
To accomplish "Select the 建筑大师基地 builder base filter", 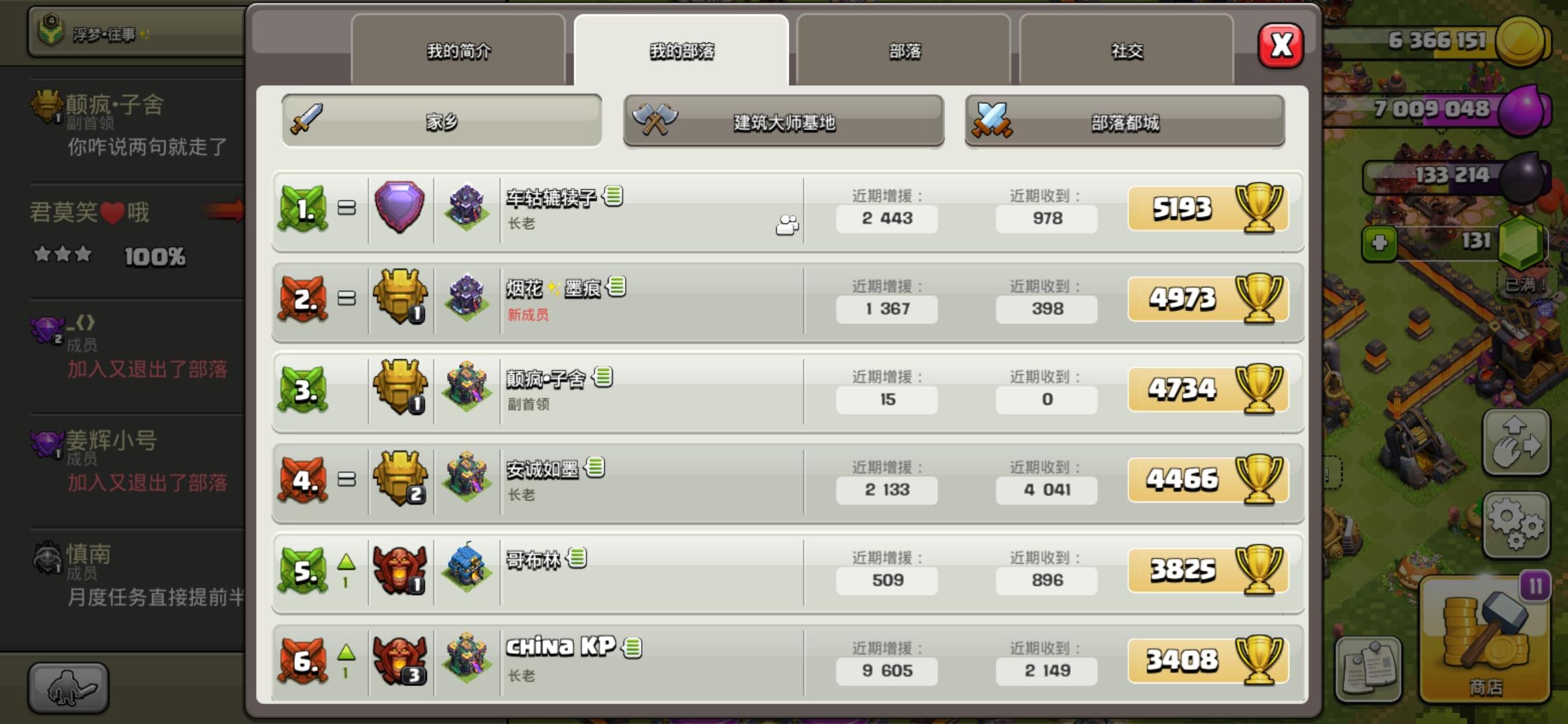I will click(x=783, y=121).
